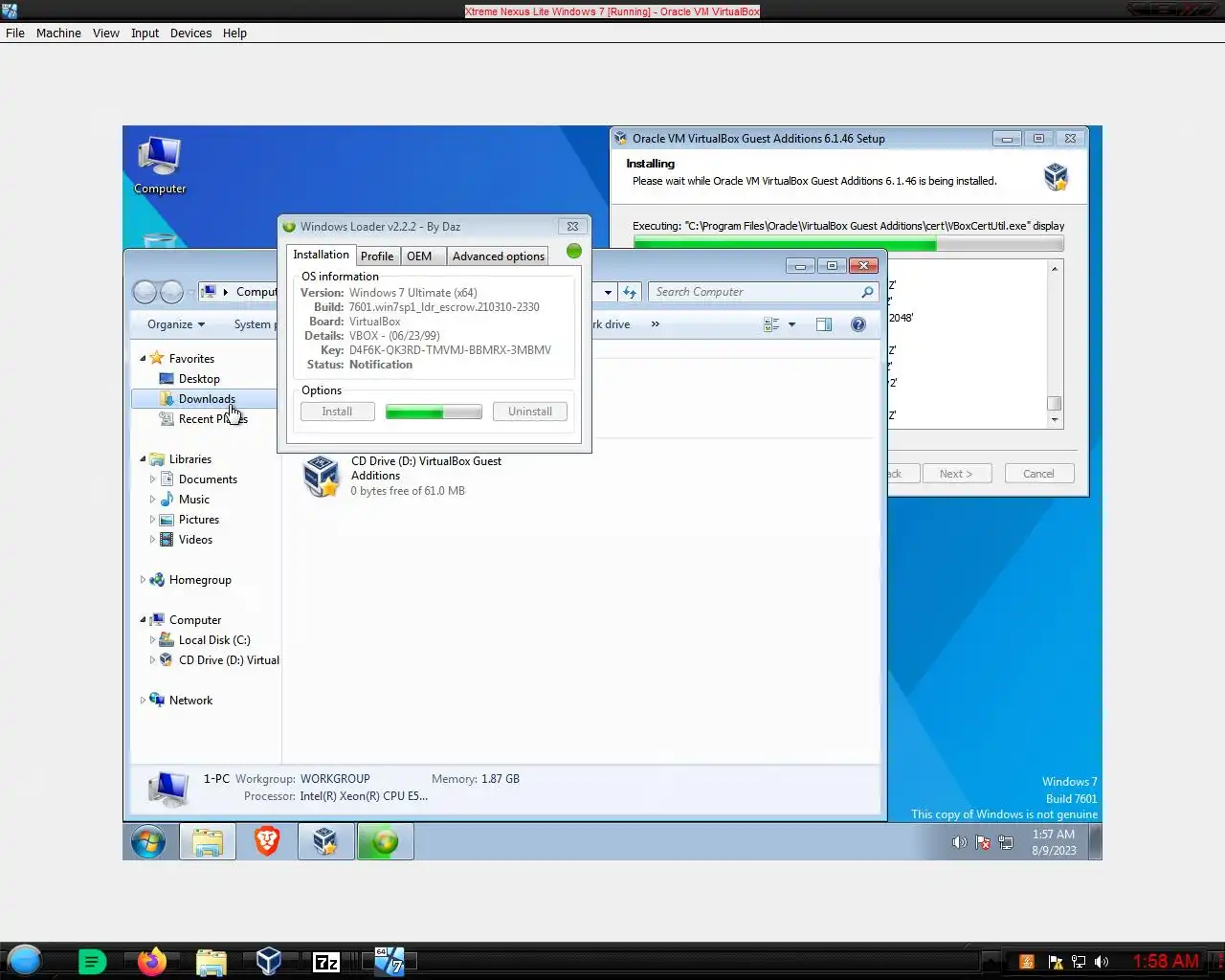Click the host volume tray icon

1102,962
